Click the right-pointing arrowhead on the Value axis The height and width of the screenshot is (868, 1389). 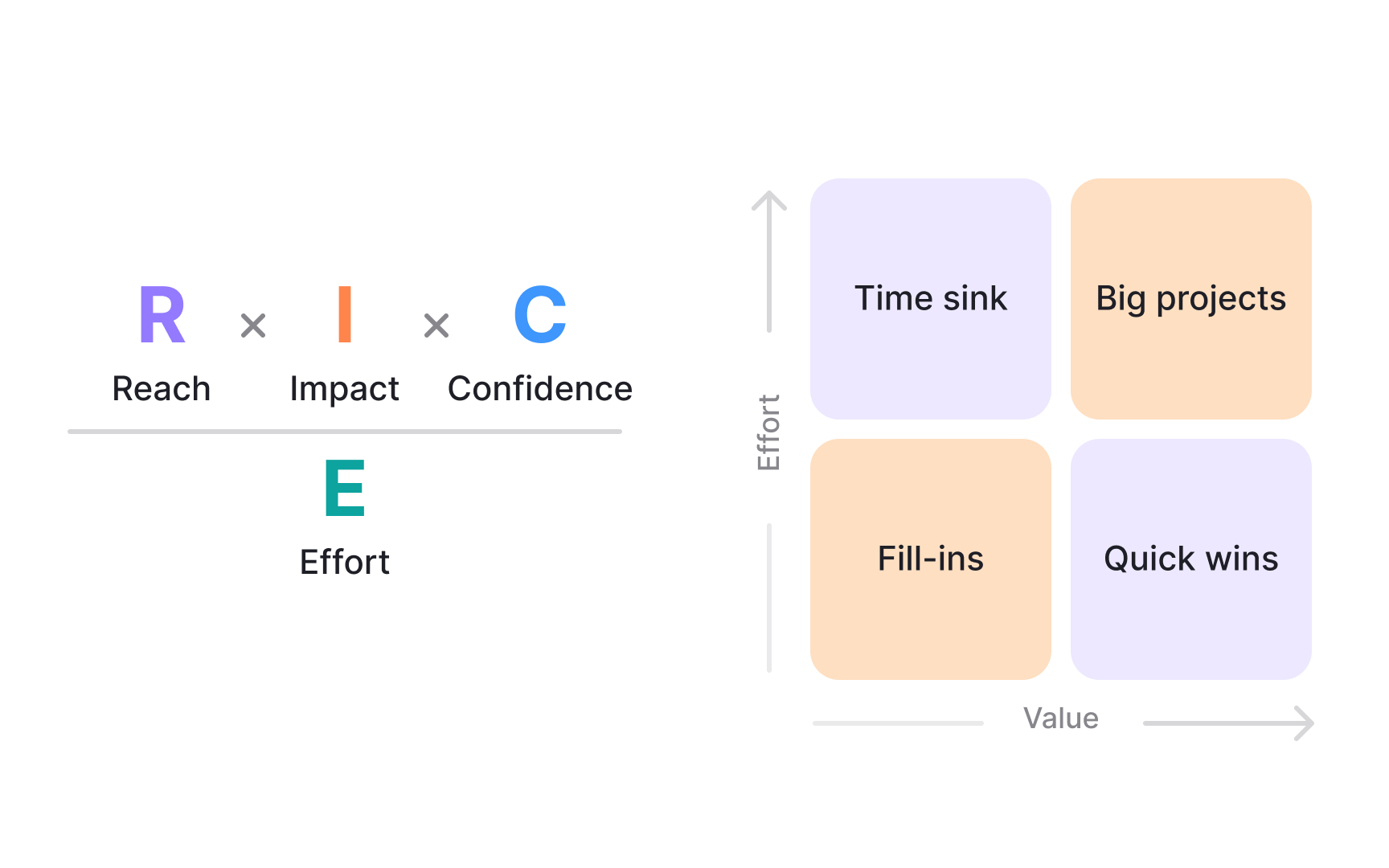click(x=1305, y=723)
